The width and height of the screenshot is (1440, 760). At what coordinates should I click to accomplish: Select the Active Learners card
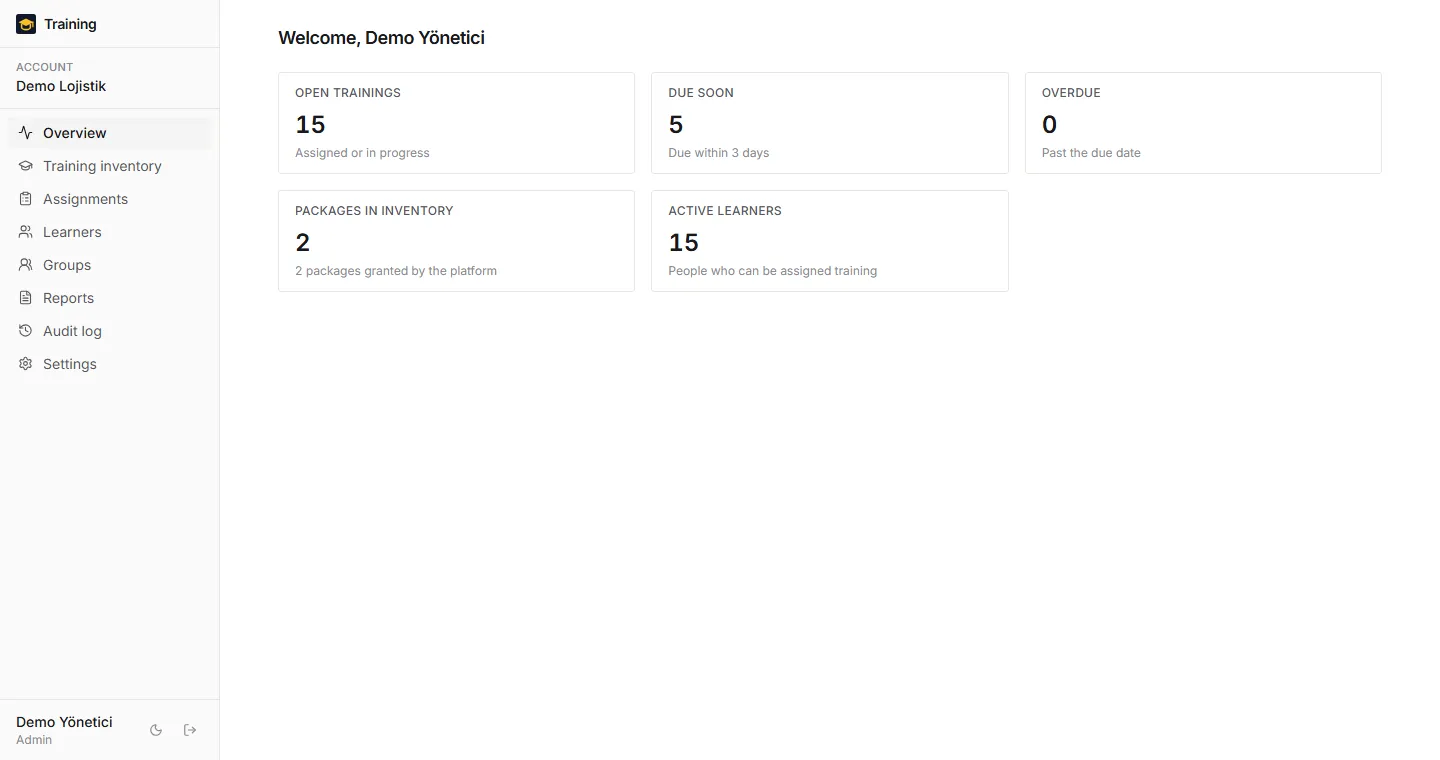(x=830, y=241)
